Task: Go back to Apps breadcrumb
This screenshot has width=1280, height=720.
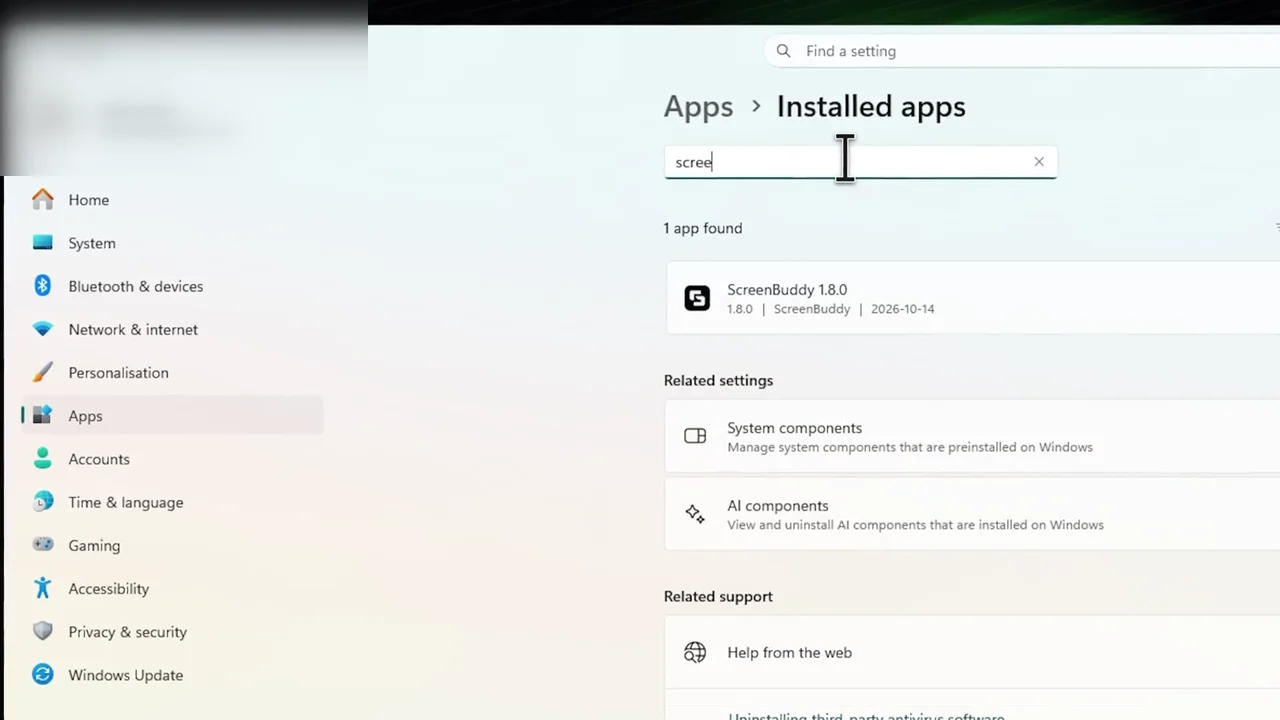Action: coord(698,106)
